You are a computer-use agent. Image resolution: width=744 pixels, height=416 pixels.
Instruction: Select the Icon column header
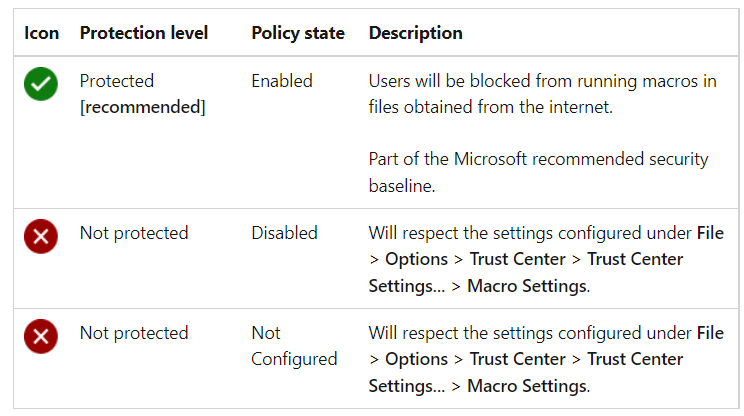tap(41, 33)
